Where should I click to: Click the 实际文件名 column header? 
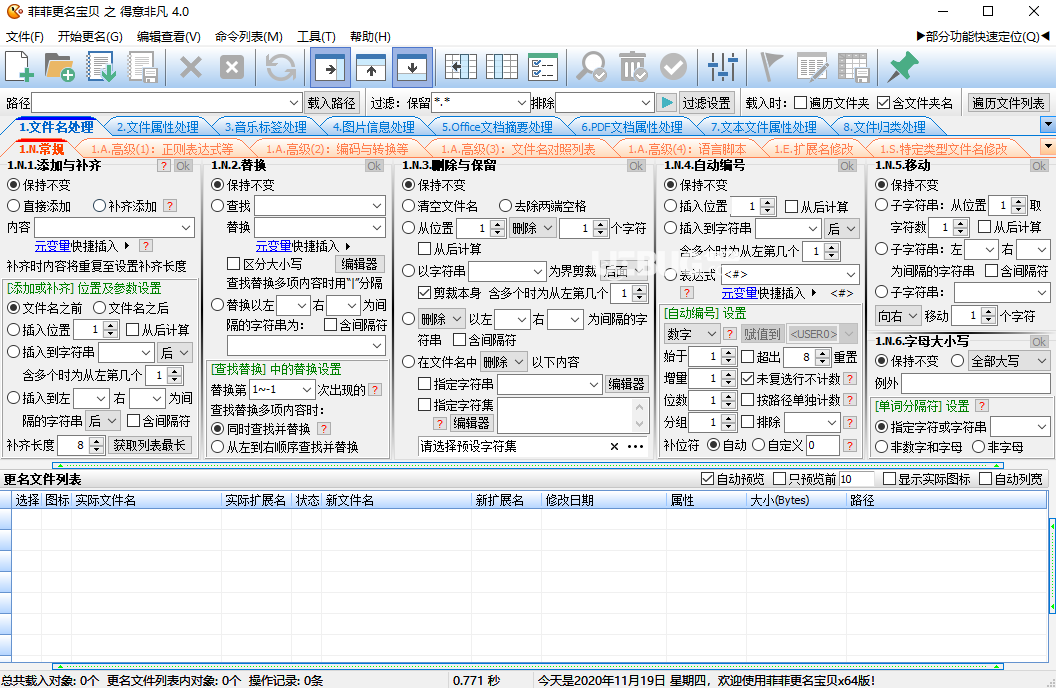pos(147,500)
